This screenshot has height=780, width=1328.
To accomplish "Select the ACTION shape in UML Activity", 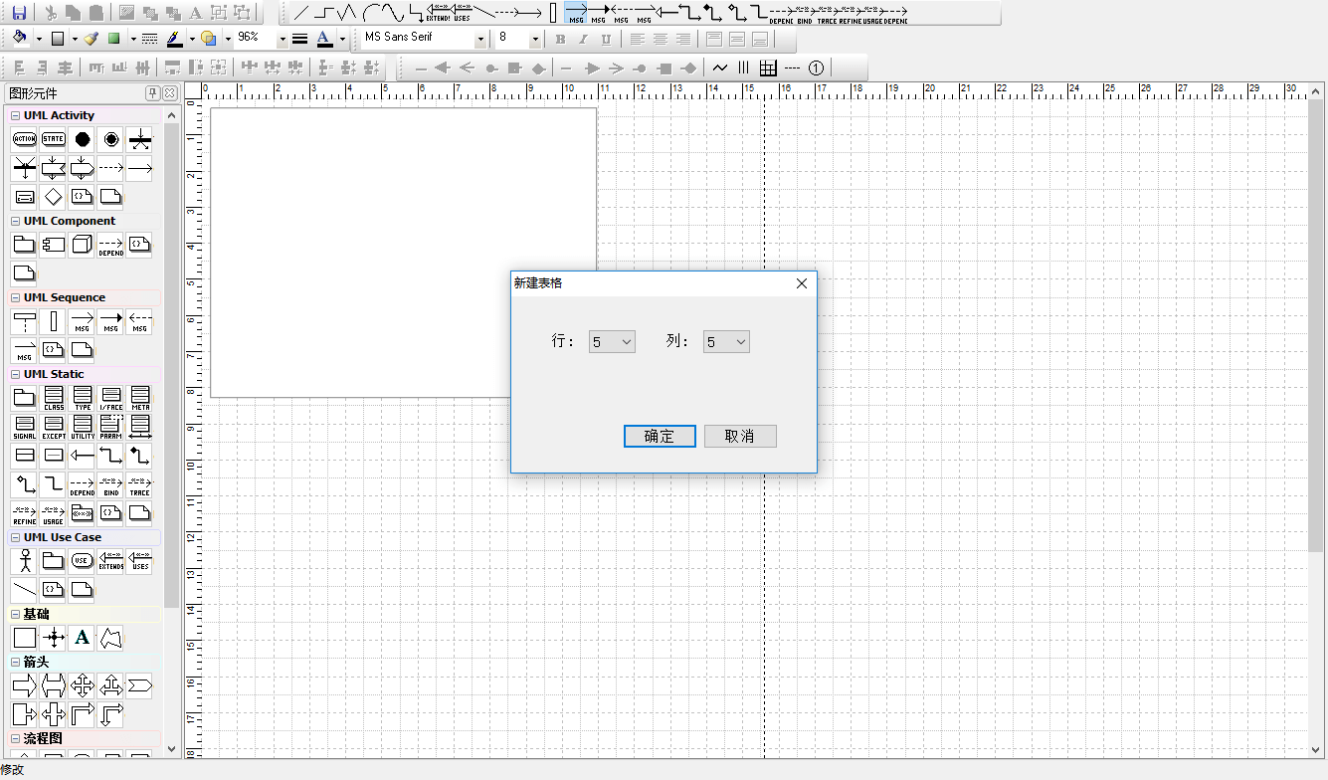I will click(24, 139).
